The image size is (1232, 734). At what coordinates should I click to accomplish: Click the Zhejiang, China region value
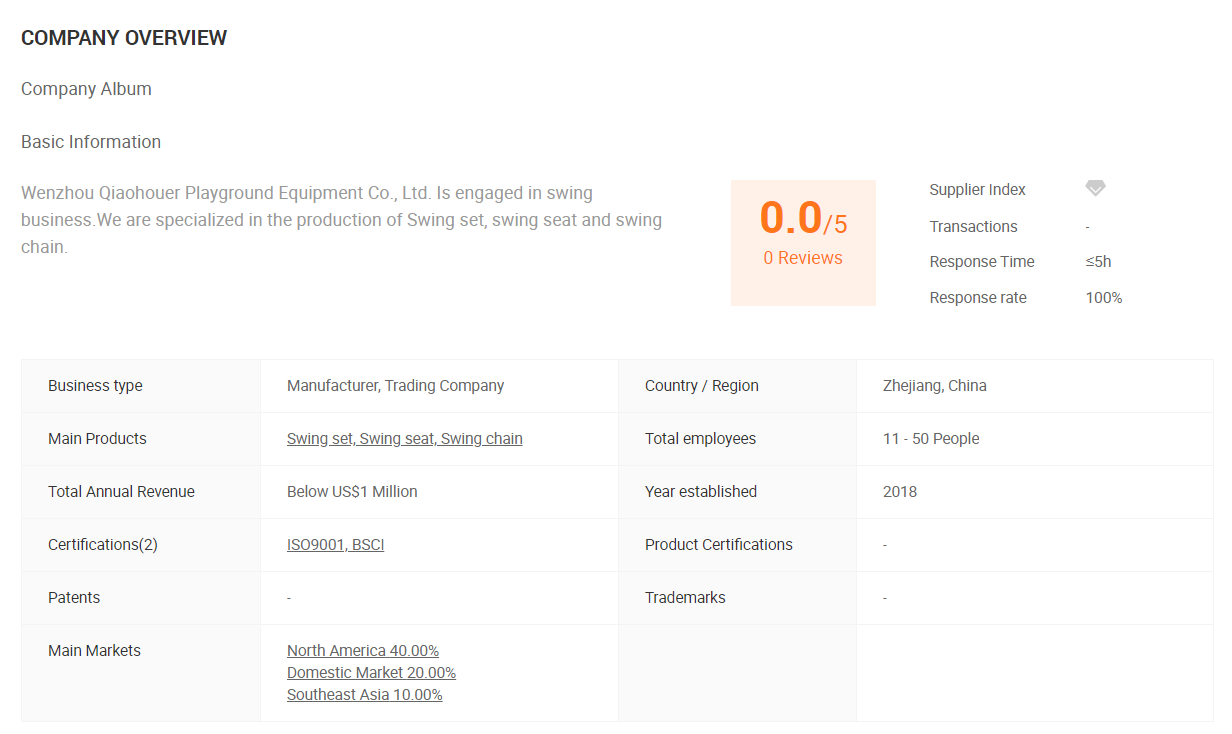pos(935,386)
